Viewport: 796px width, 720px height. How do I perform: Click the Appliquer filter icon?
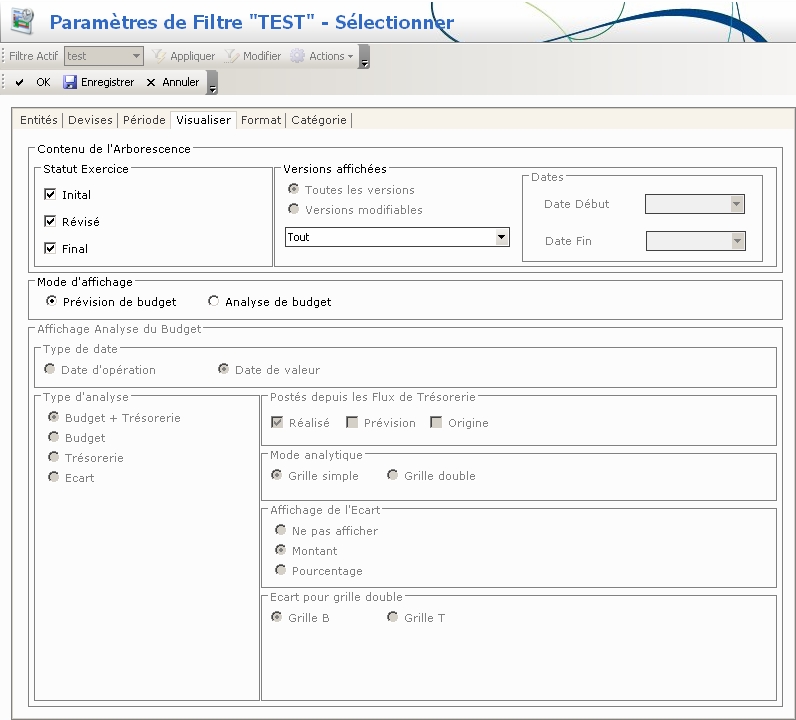click(159, 56)
